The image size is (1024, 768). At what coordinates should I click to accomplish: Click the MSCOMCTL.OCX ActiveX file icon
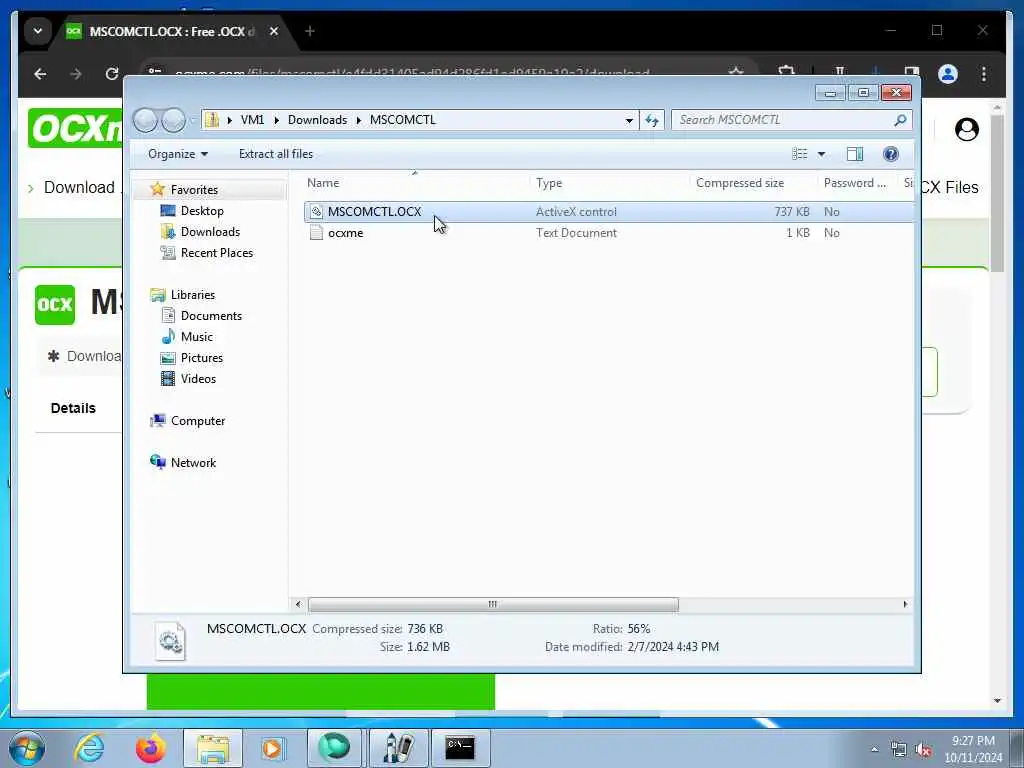click(316, 212)
